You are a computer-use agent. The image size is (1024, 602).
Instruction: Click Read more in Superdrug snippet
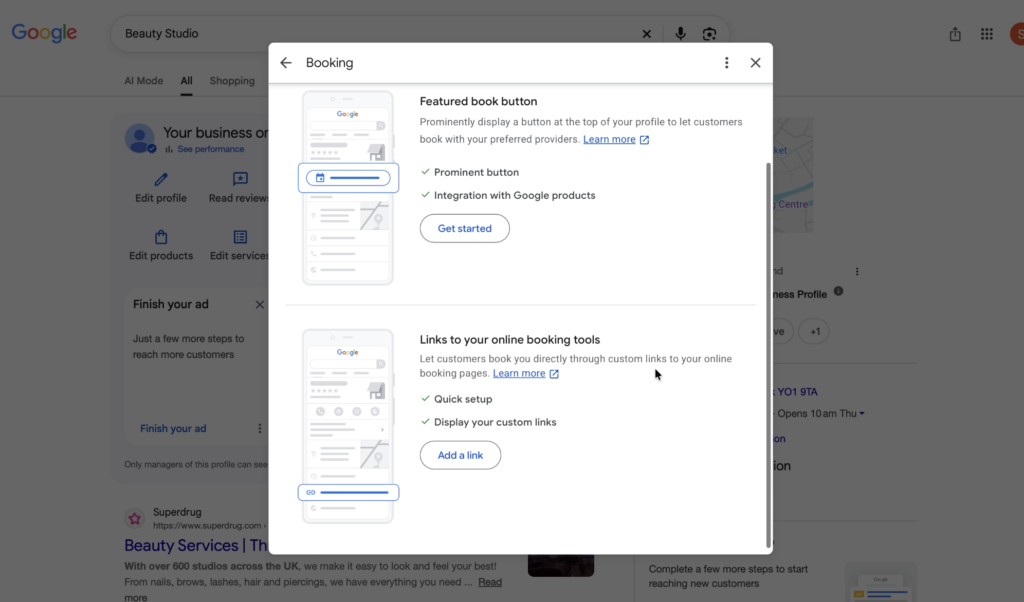[490, 582]
